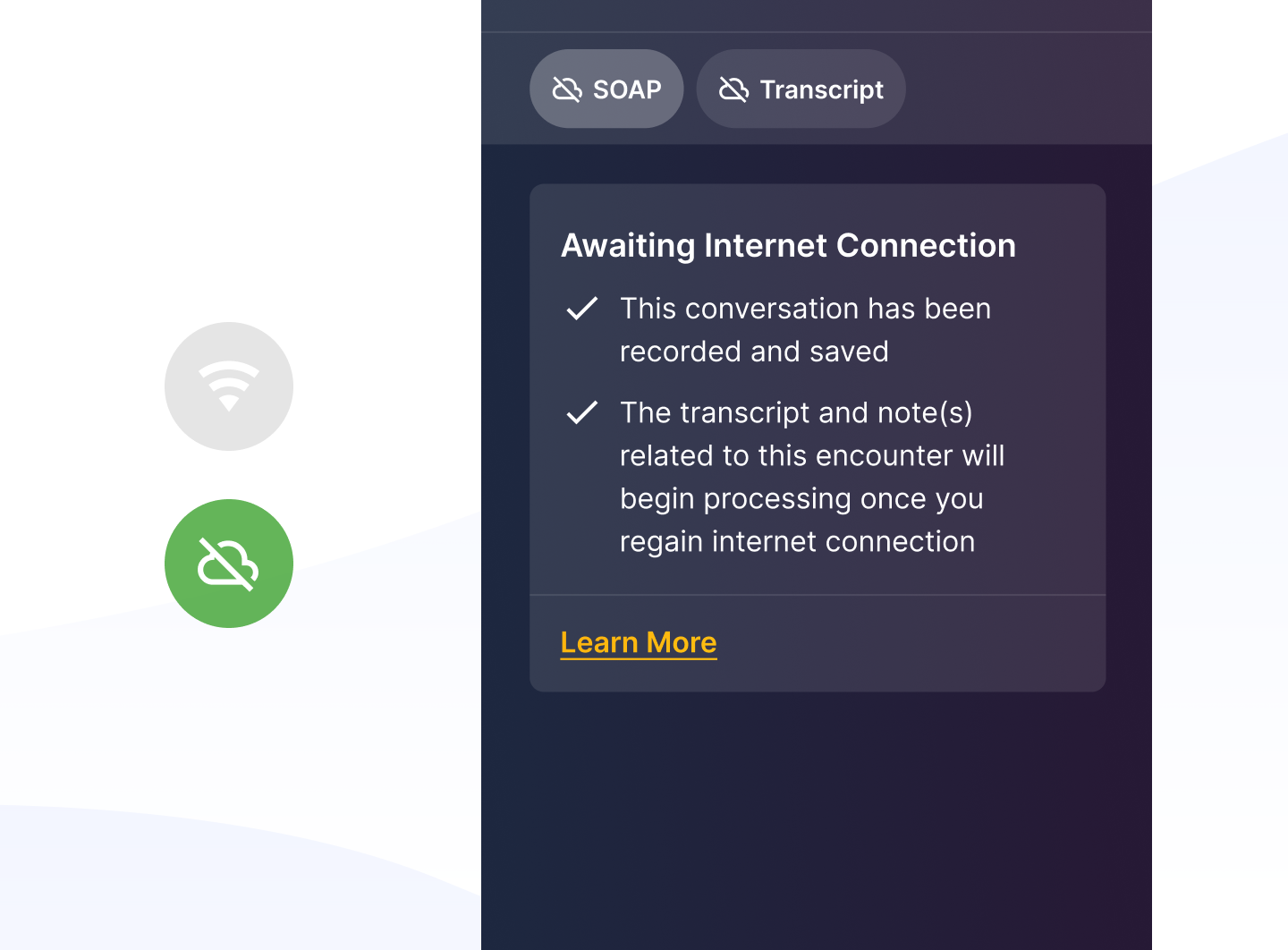
Task: Click the text 'begin processing once you'
Action: point(801,498)
